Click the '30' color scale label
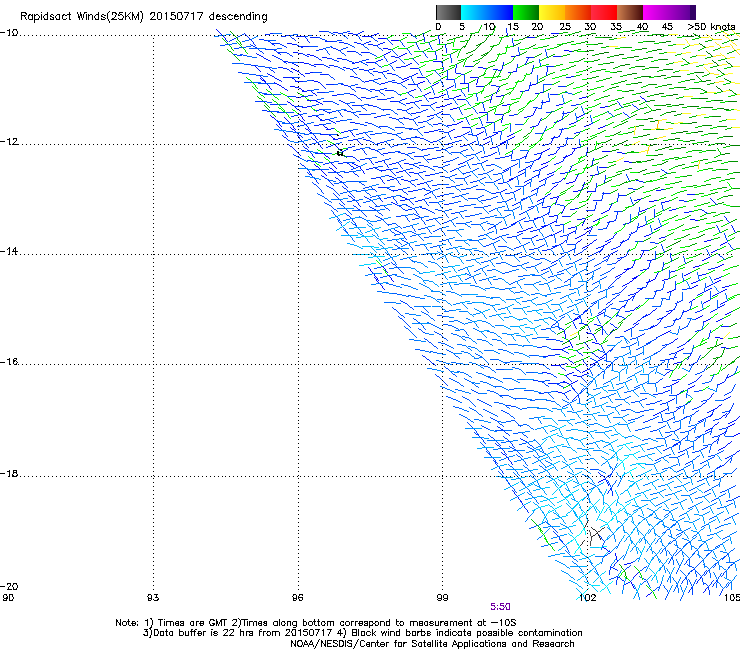This screenshot has height=650, width=740. [590, 27]
